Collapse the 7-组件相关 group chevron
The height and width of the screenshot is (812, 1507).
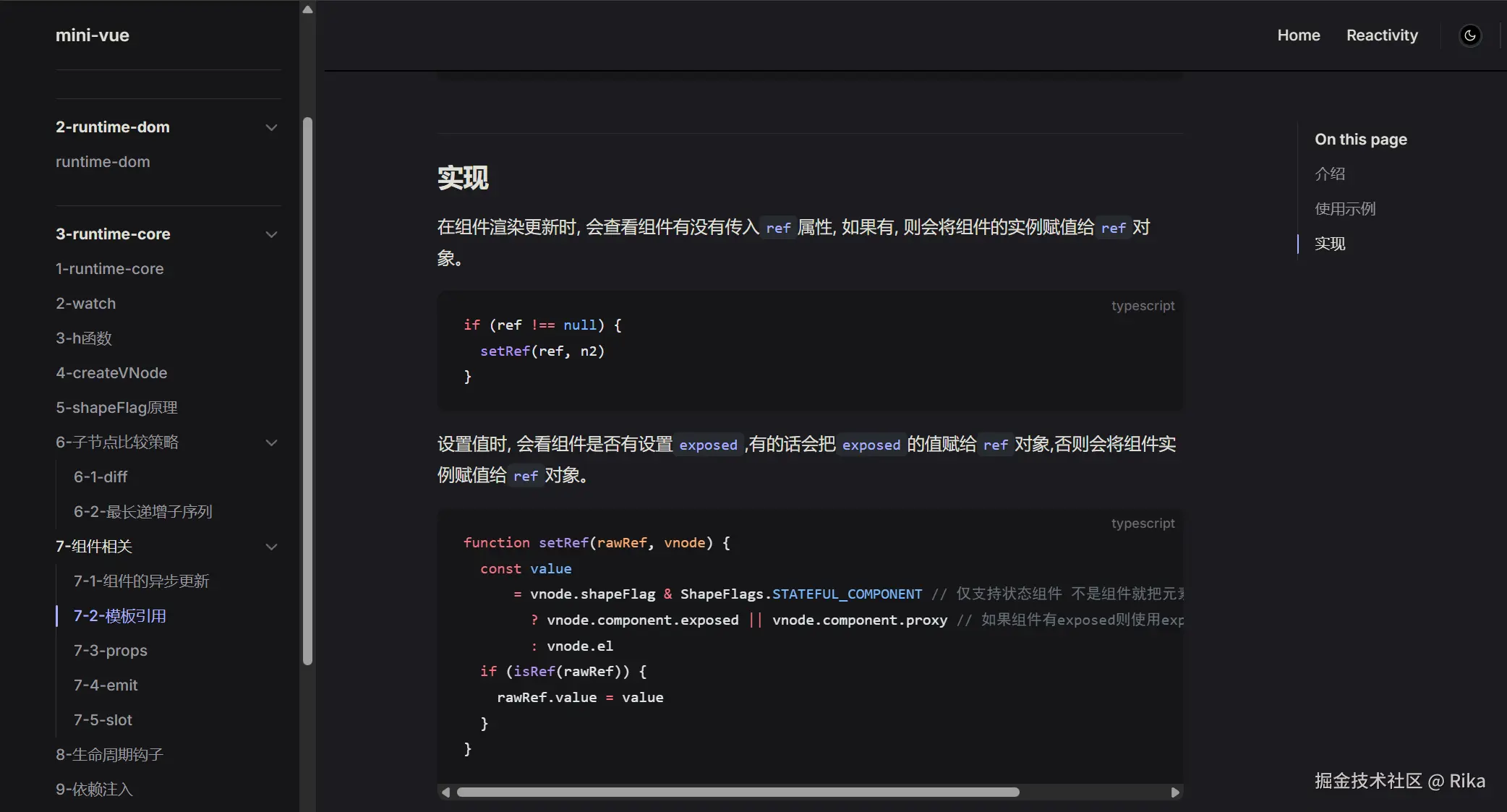(x=271, y=547)
